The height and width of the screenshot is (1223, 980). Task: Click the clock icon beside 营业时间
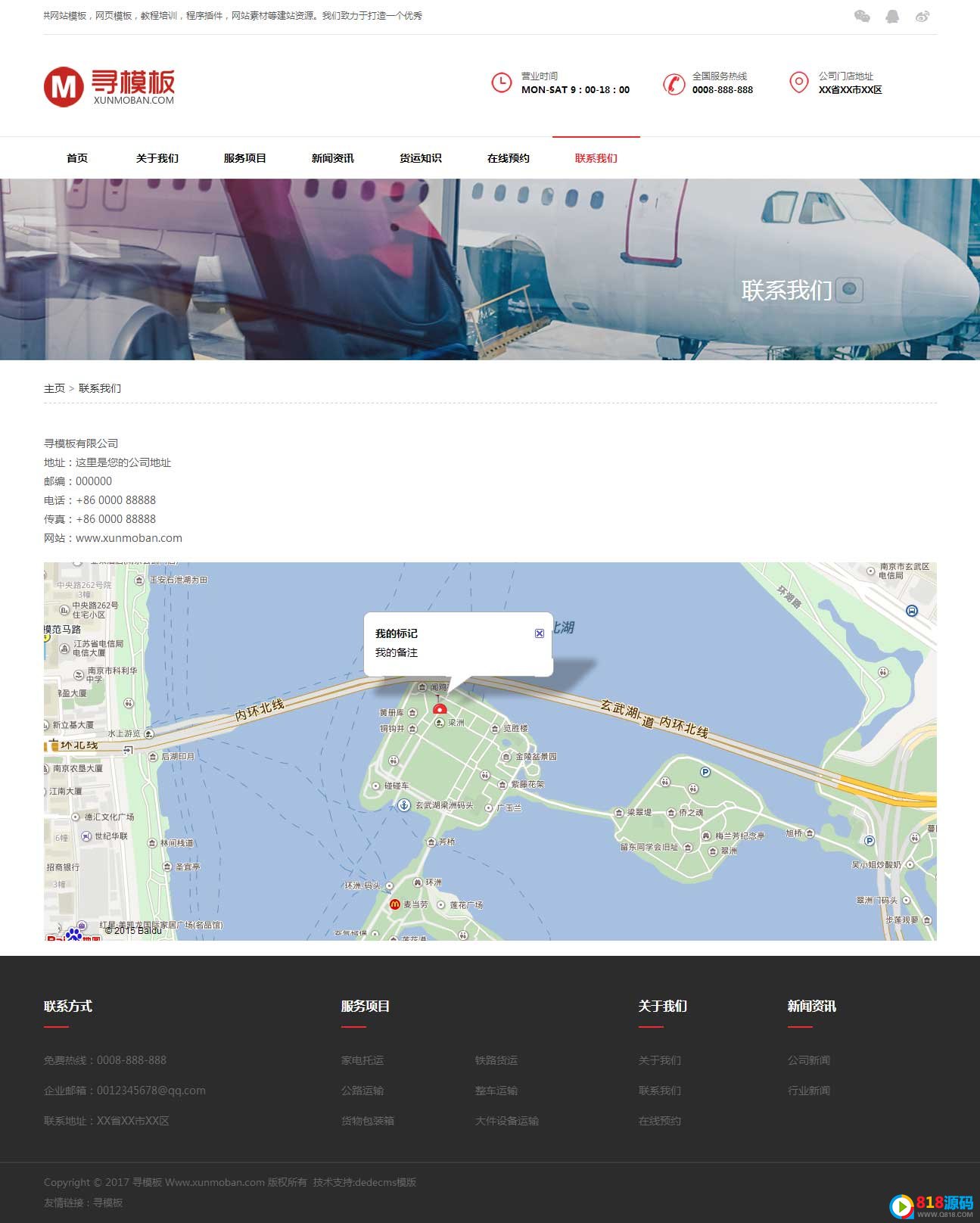(x=501, y=82)
